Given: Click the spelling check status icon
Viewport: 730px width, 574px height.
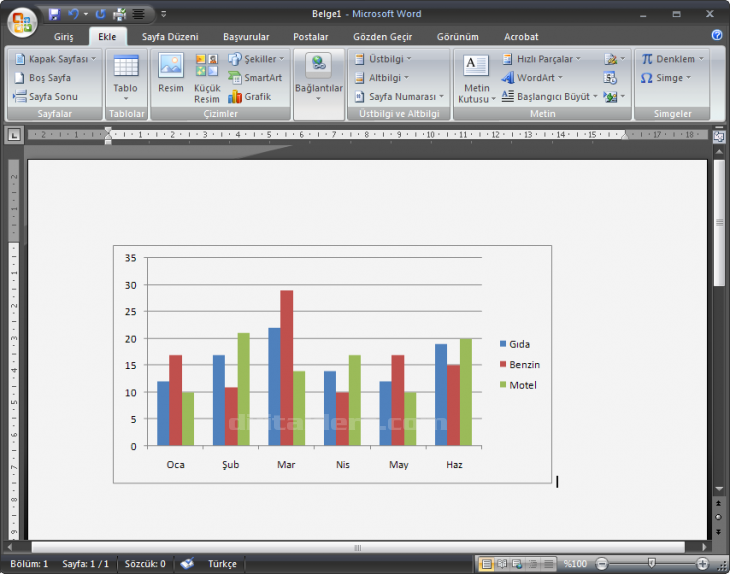Looking at the screenshot, I should [187, 563].
